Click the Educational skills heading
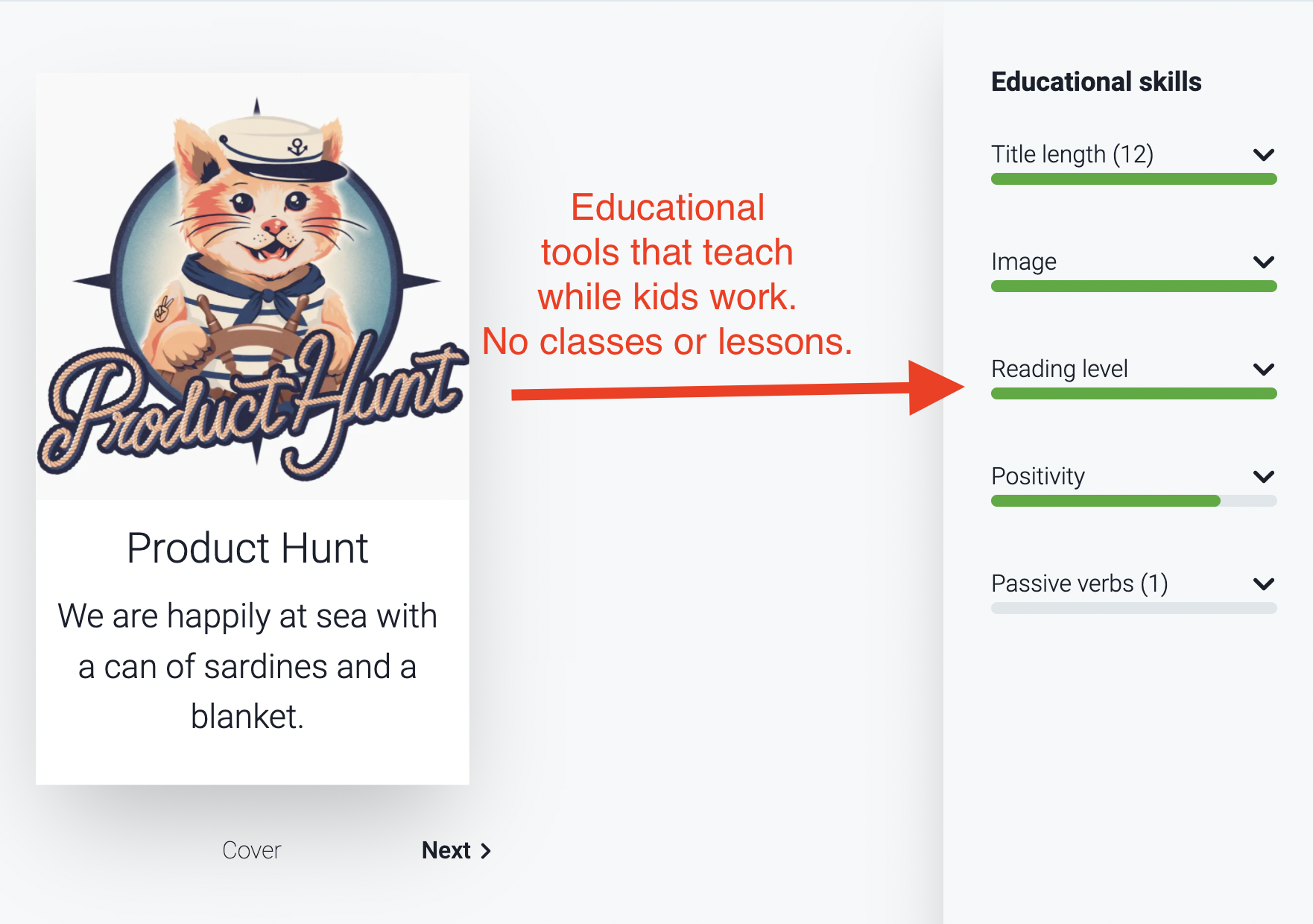Screen dimensions: 1313x924 pyautogui.click(x=1096, y=82)
